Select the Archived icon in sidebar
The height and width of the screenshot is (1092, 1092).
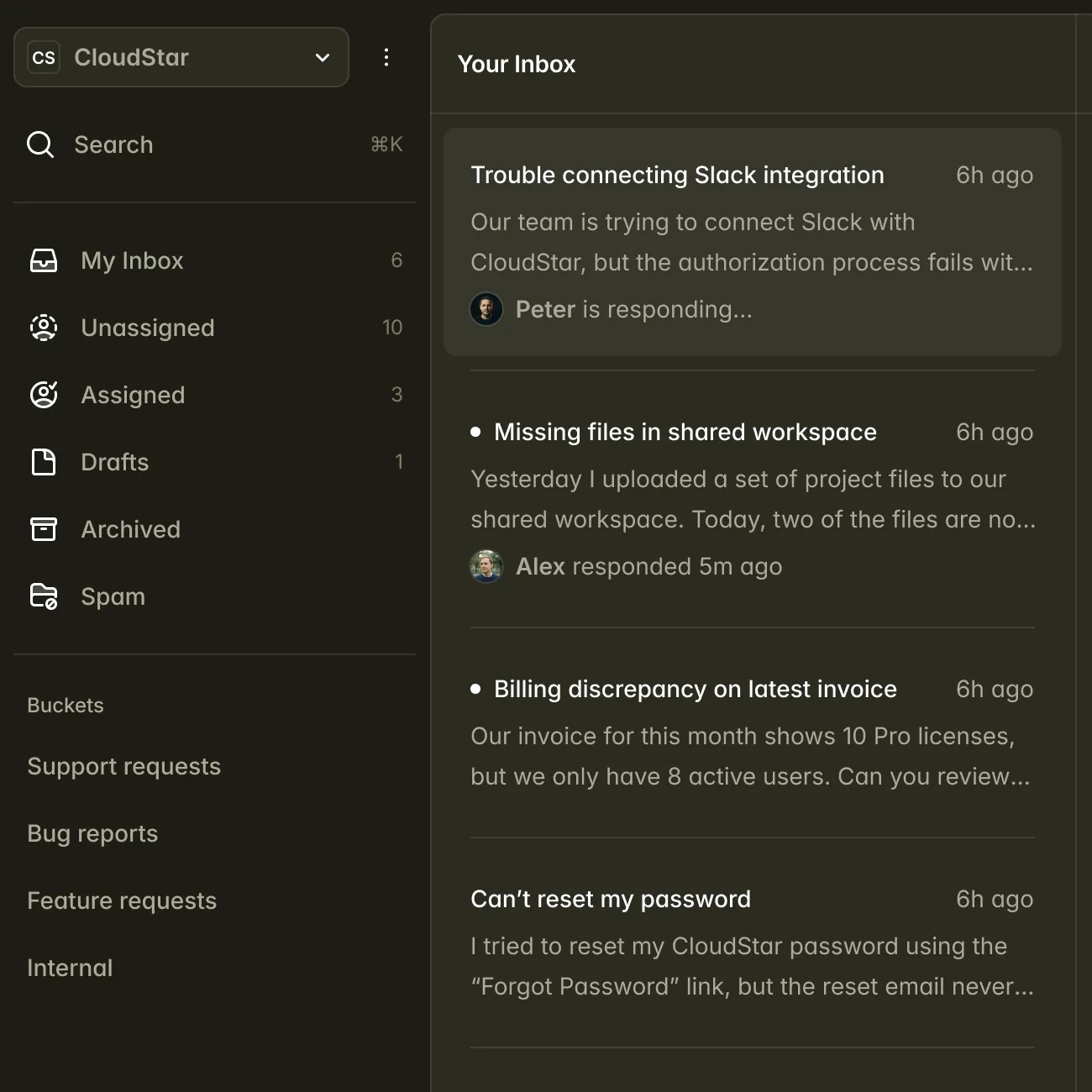43,529
